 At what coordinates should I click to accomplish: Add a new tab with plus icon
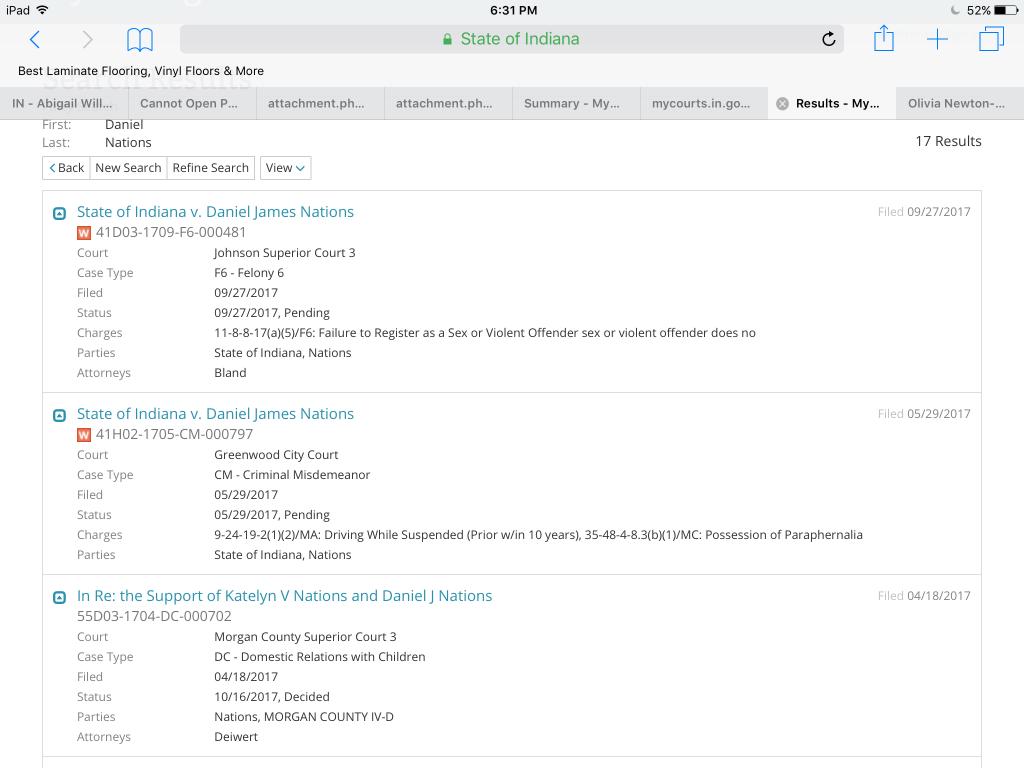(x=937, y=39)
